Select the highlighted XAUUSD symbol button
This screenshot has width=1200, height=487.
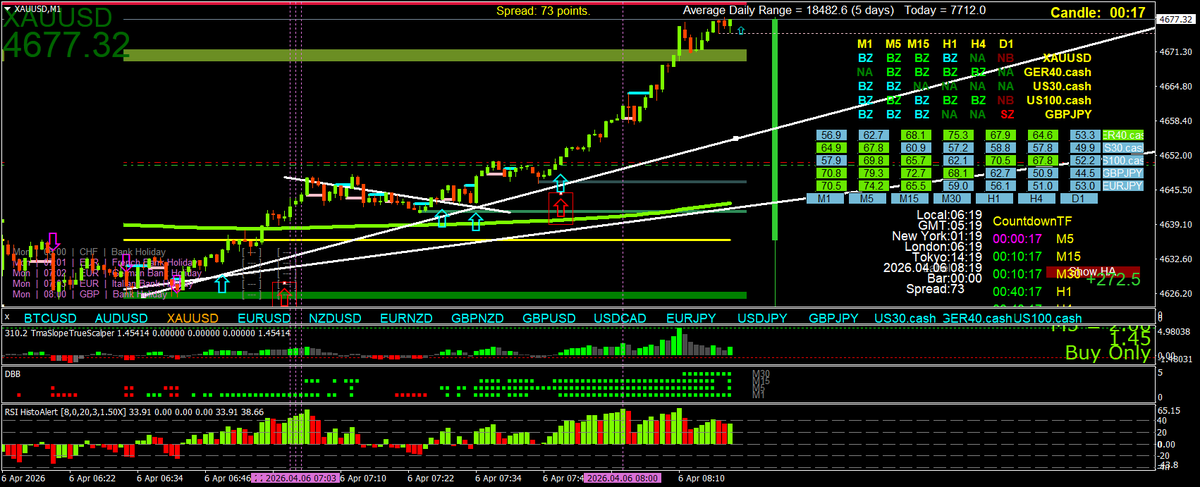tap(193, 317)
